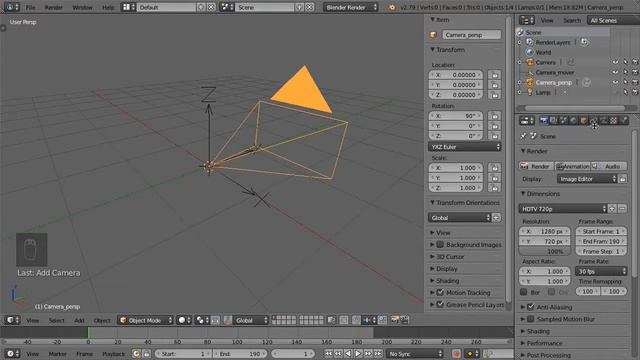640x360 pixels.
Task: Open the No Sync playback dropdown
Action: click(415, 354)
